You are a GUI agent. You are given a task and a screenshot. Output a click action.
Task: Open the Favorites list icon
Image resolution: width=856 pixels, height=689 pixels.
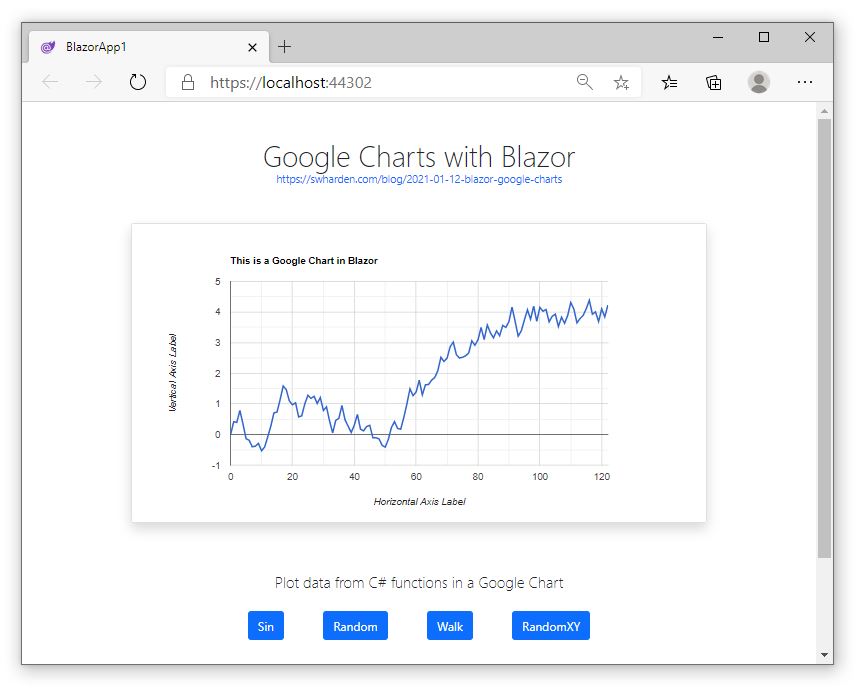click(669, 82)
